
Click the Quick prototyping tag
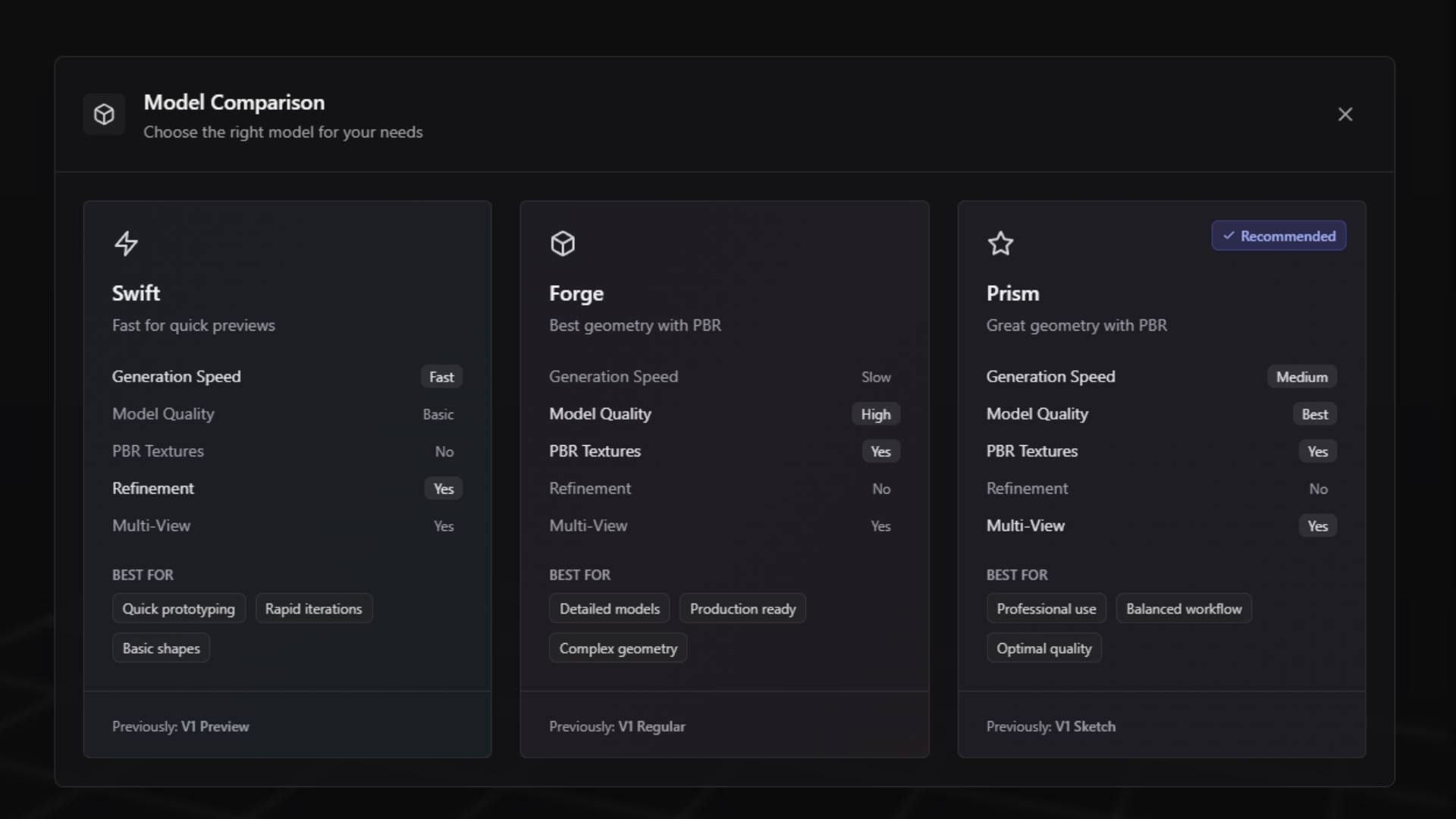coord(179,609)
